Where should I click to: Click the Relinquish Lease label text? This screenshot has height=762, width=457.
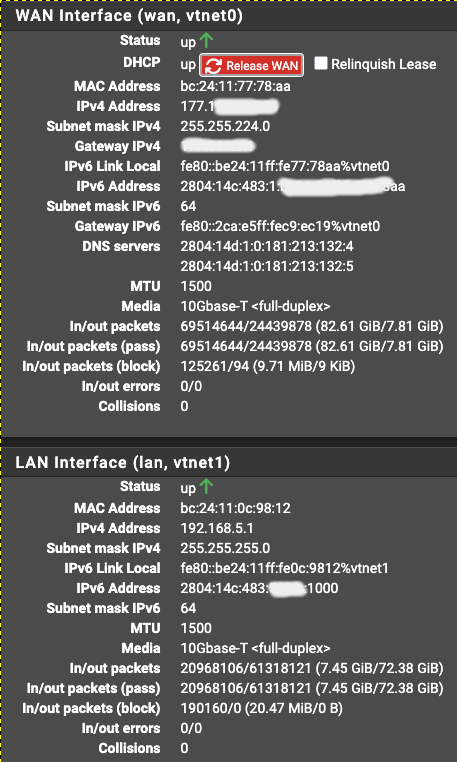click(x=384, y=64)
